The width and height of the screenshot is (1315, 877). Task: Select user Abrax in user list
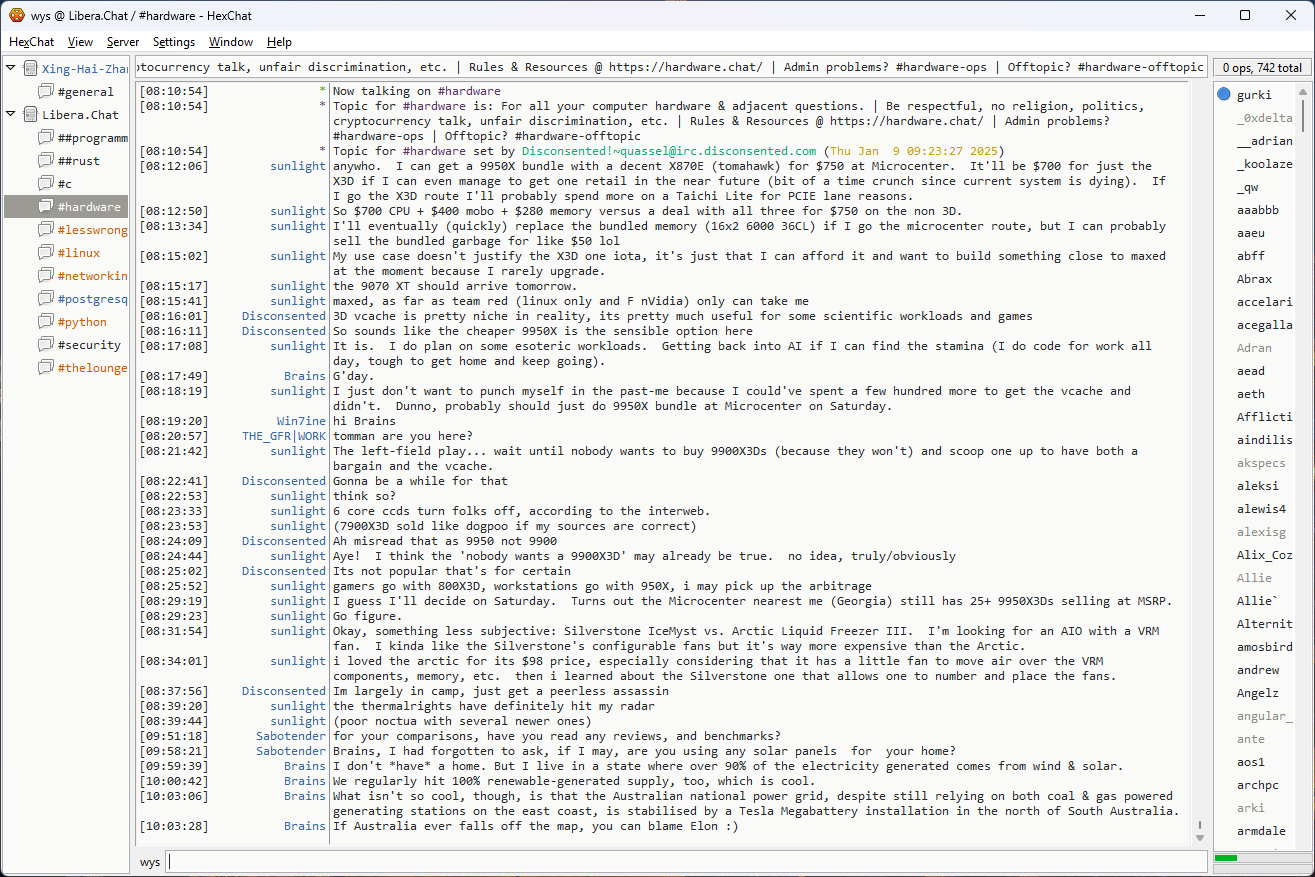1254,279
